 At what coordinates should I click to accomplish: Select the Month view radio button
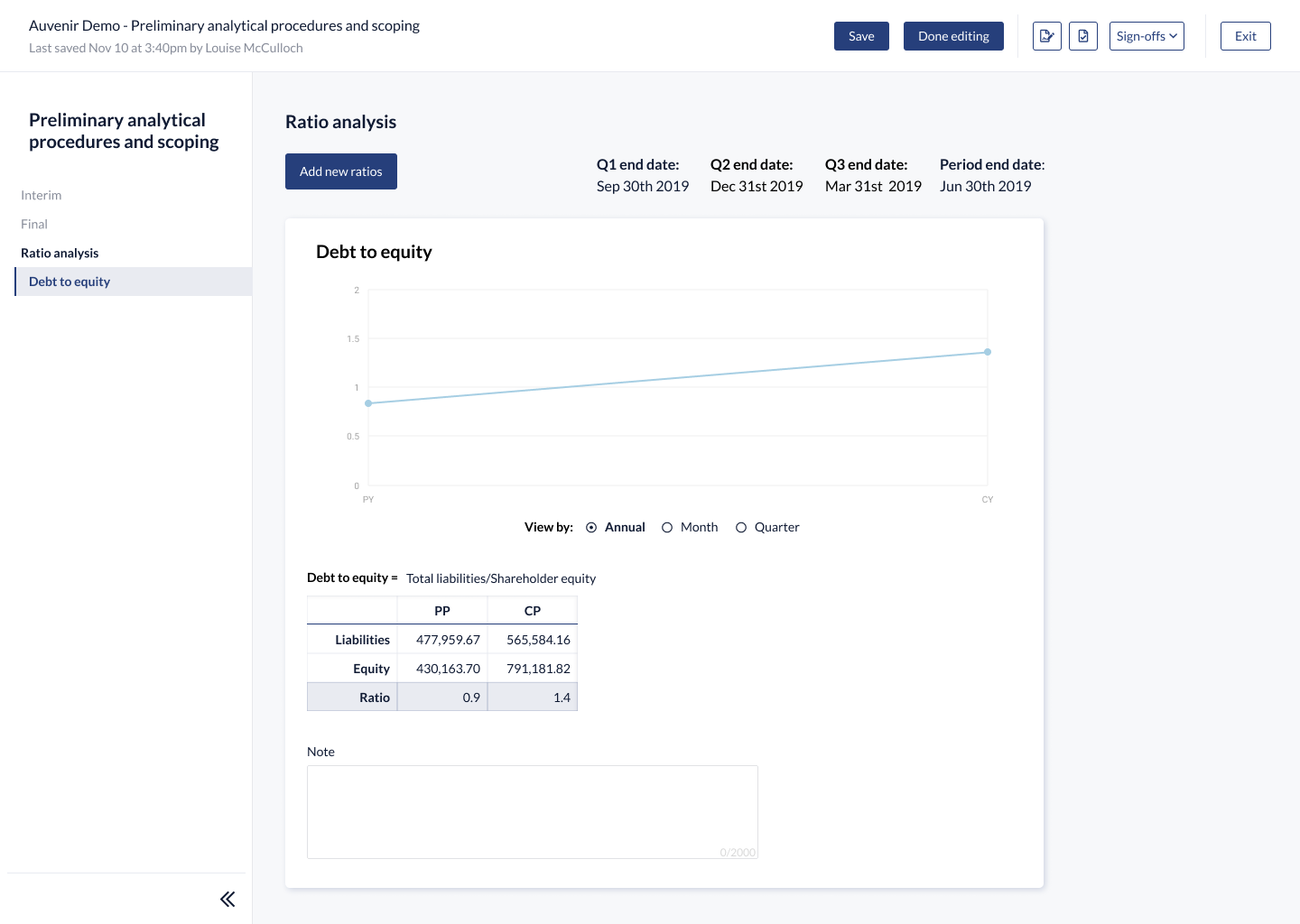667,528
